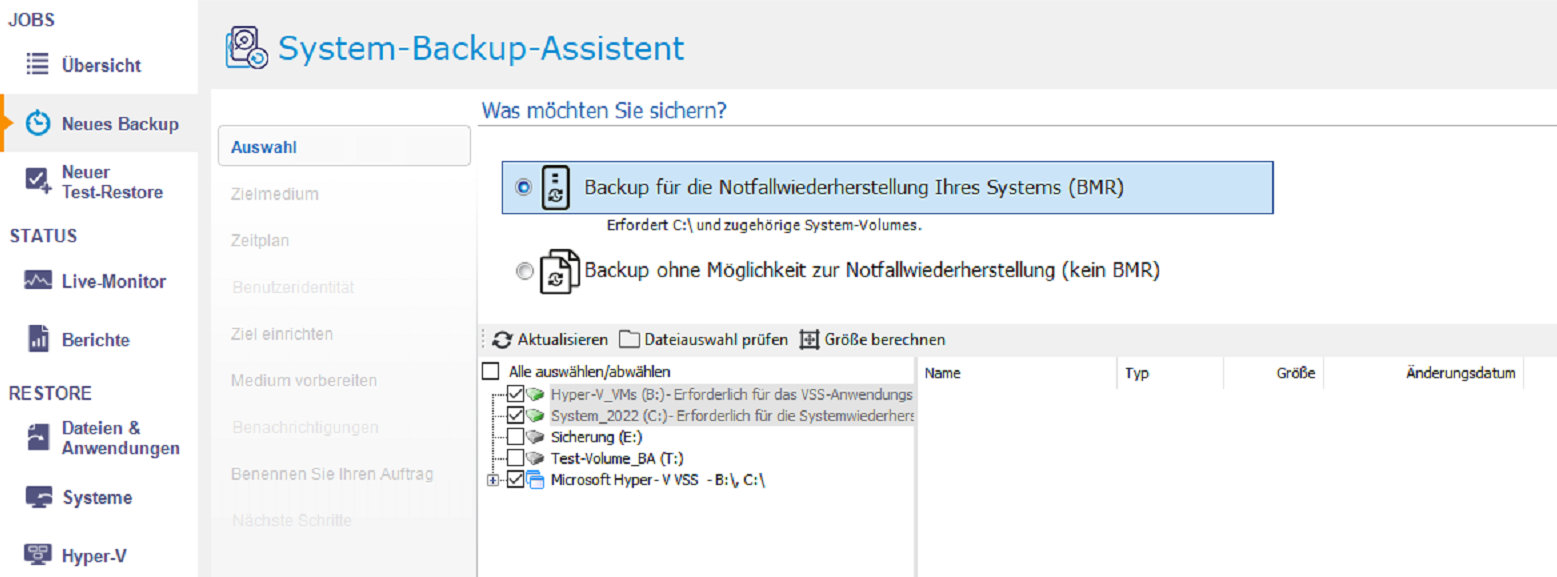The image size is (1557, 577).
Task: Select backup without BMR radio option
Action: click(x=524, y=271)
